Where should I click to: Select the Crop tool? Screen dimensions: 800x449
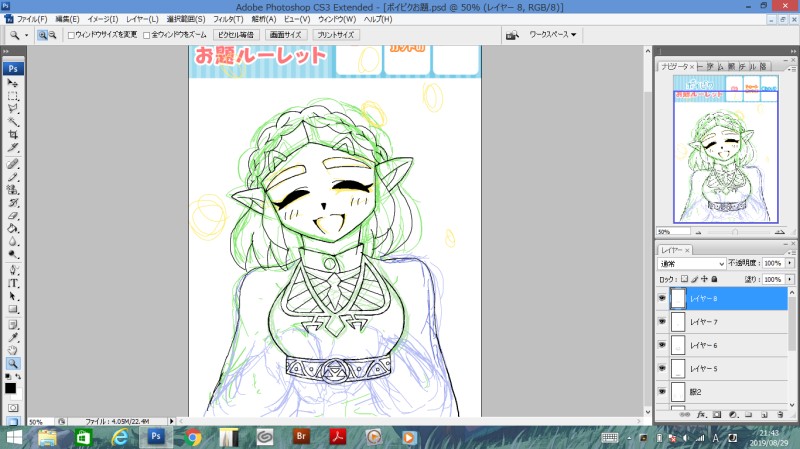click(x=13, y=135)
